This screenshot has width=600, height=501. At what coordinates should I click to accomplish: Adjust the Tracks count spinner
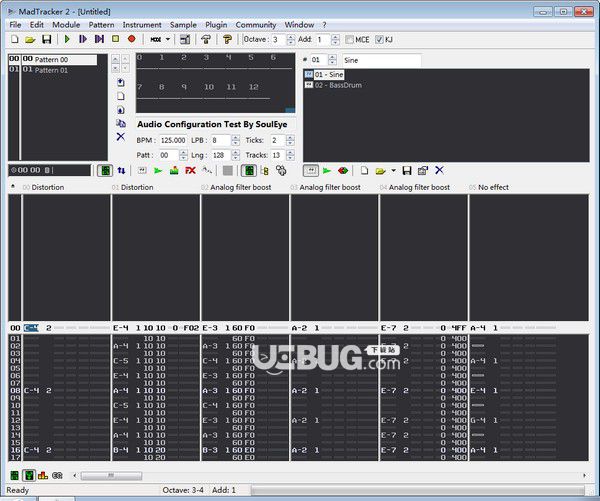[290, 155]
